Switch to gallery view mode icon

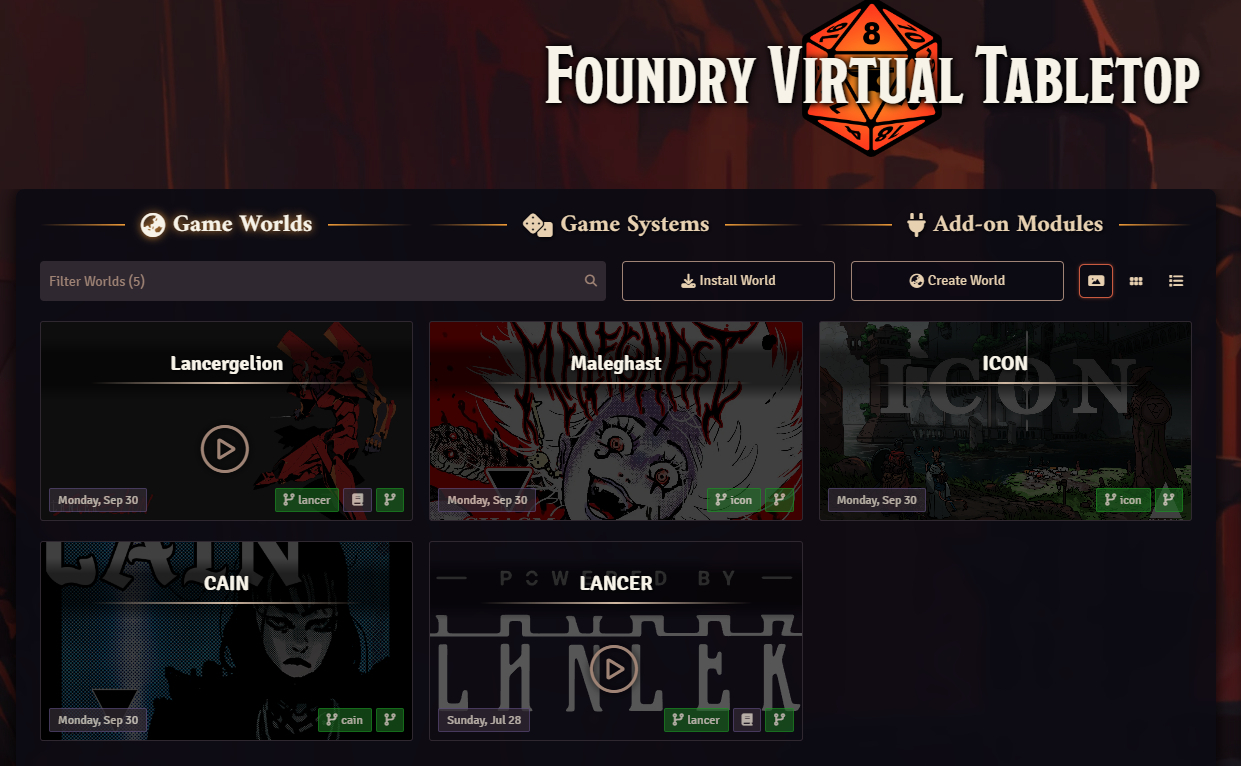[x=1096, y=281]
